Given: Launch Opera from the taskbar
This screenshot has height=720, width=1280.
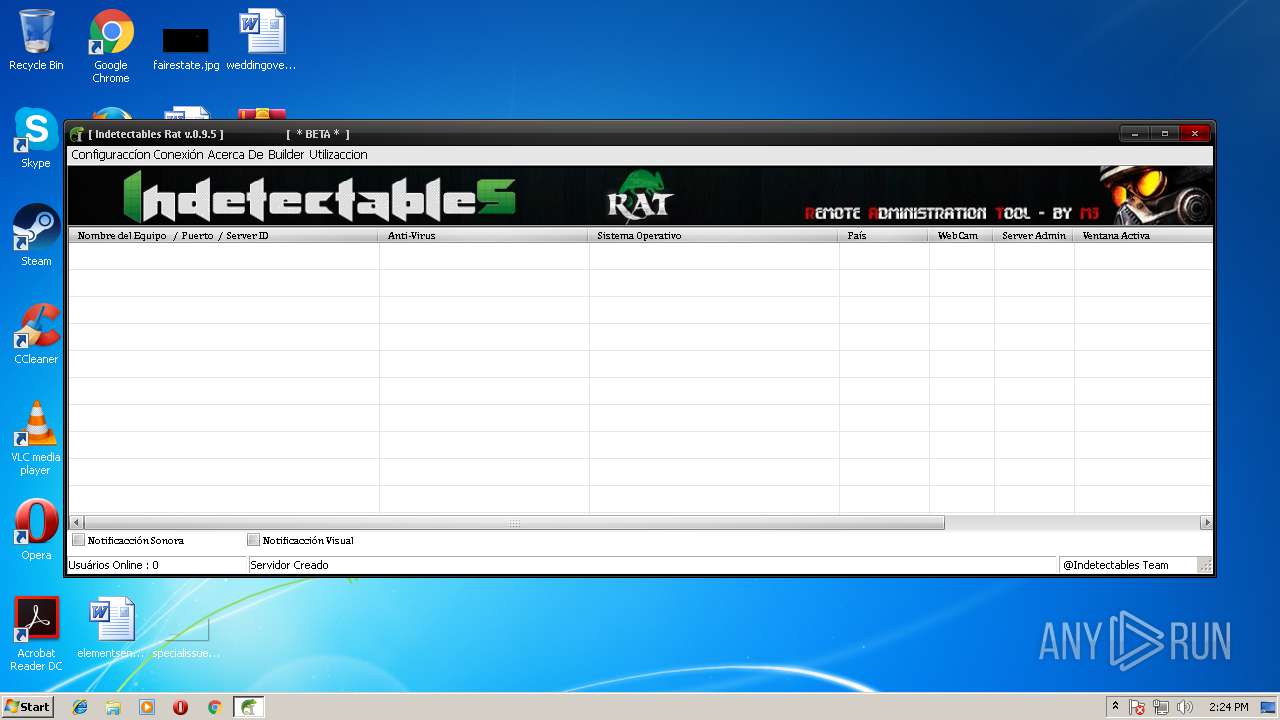Looking at the screenshot, I should [180, 707].
